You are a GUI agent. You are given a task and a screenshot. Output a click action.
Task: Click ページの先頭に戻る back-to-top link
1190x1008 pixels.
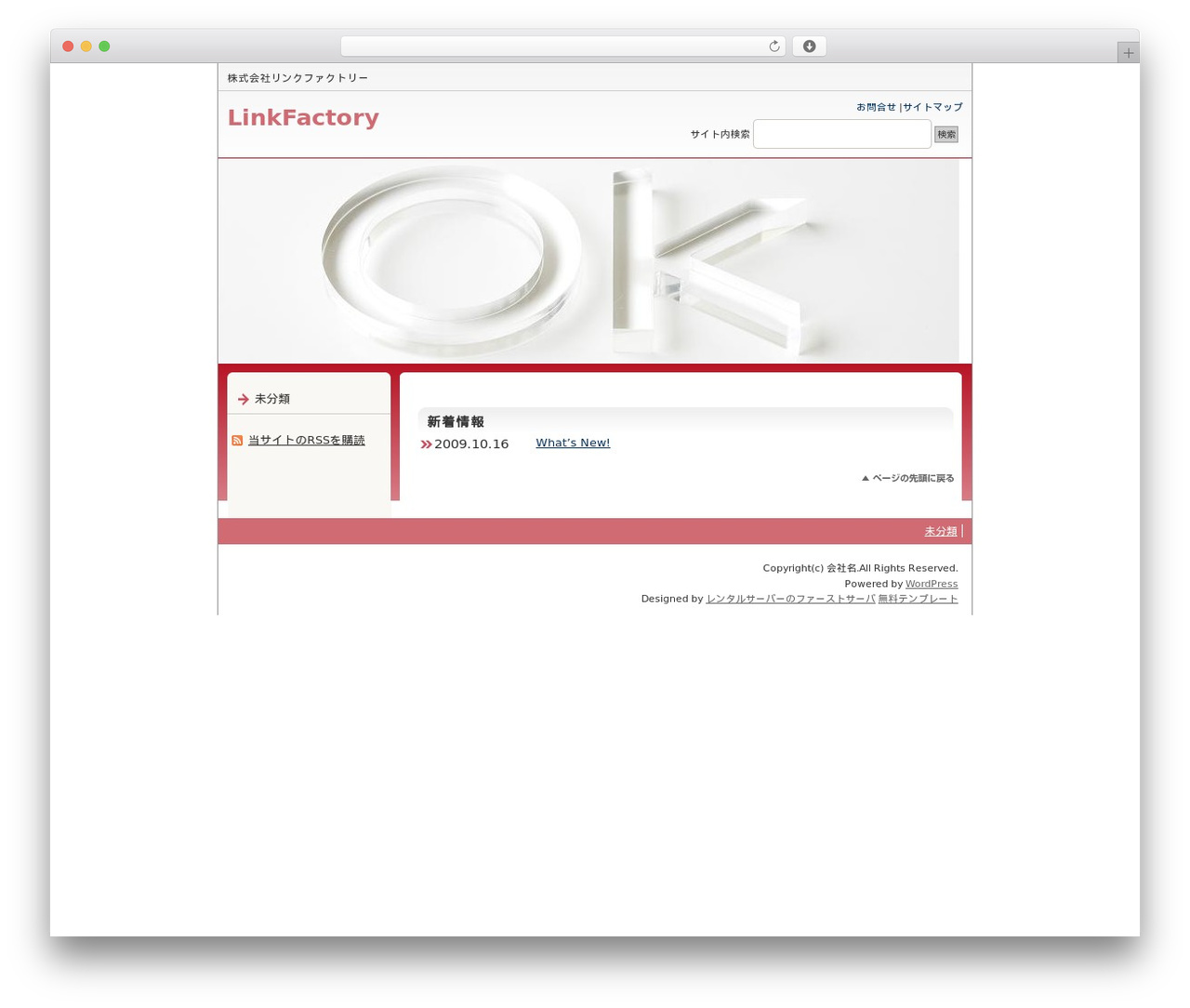coord(907,478)
